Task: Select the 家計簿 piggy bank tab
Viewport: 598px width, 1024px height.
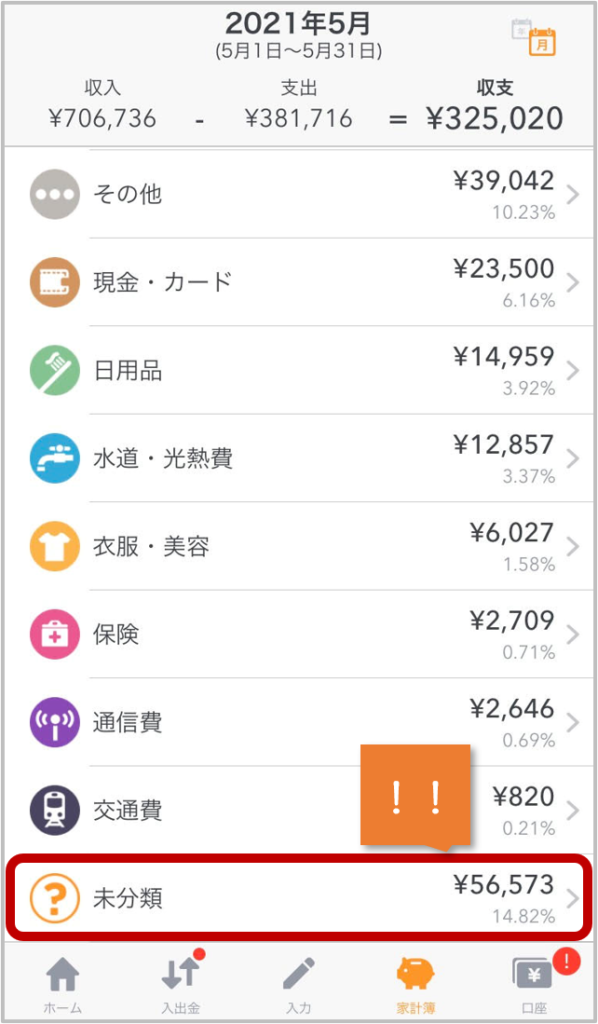Action: 416,985
